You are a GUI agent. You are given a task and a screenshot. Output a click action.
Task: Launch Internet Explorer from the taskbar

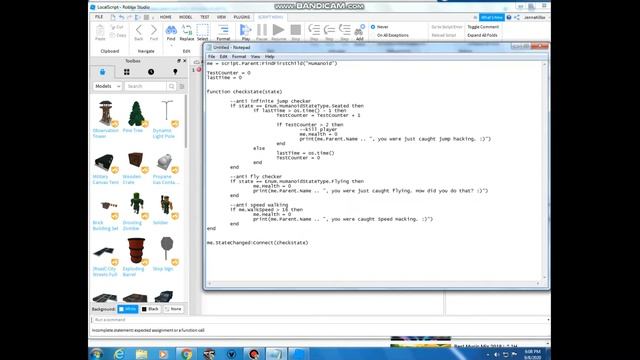(x=119, y=354)
